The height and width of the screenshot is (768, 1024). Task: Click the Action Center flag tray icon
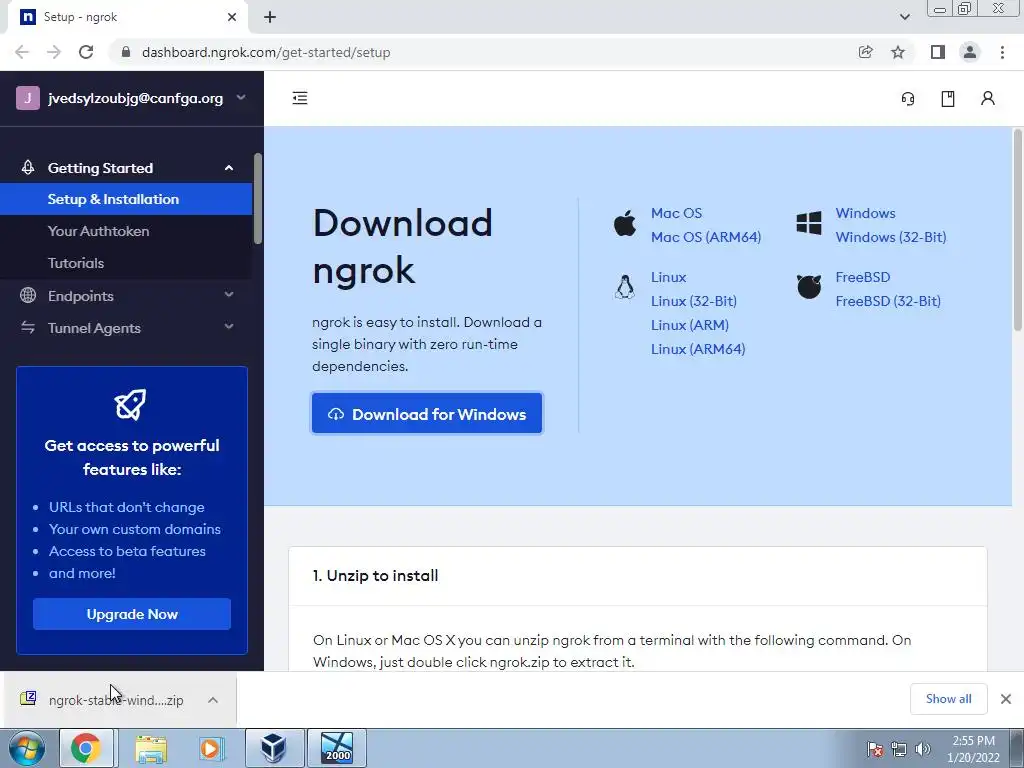pyautogui.click(x=875, y=749)
